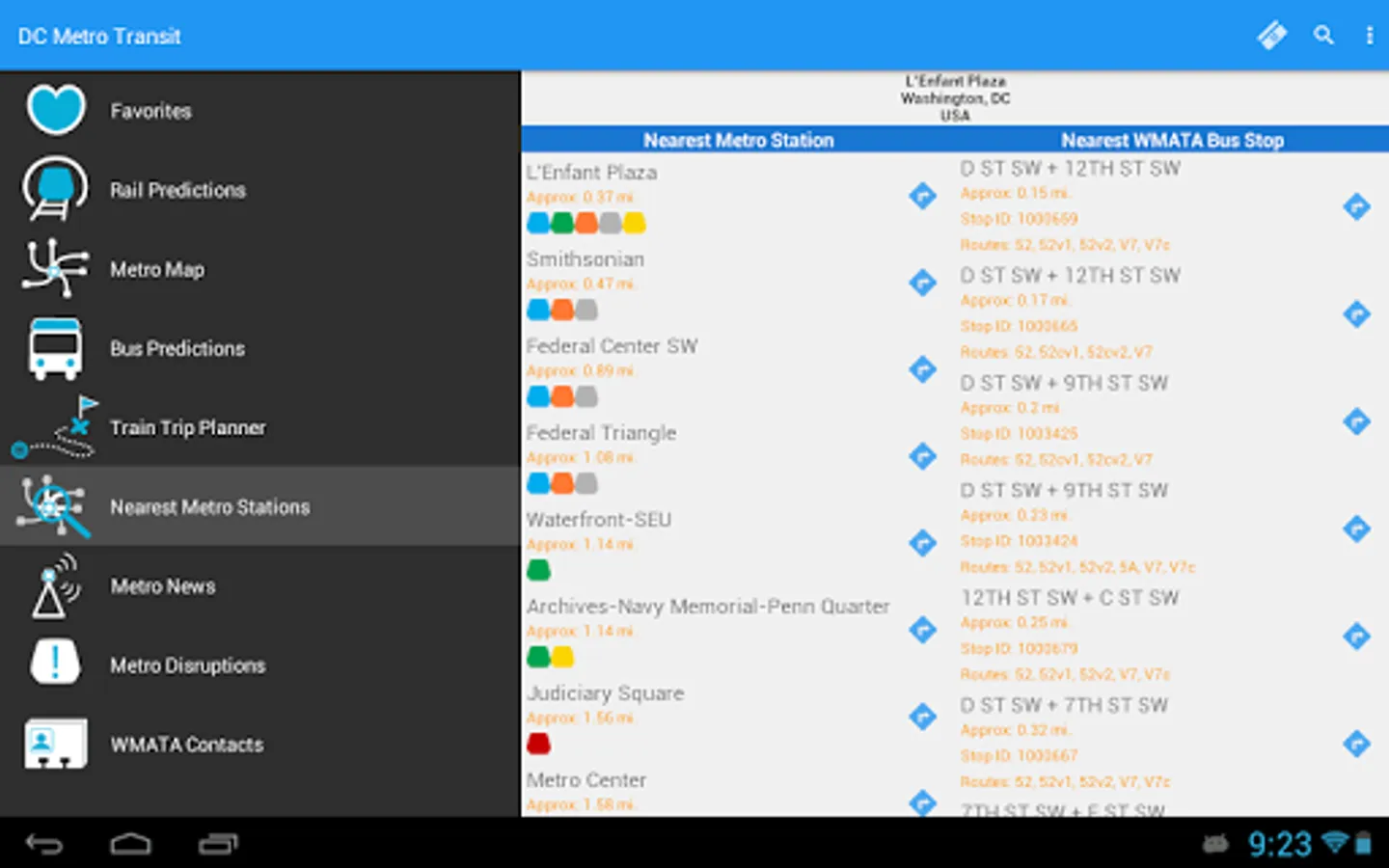This screenshot has width=1389, height=868.
Task: Tap directions icon for 12TH ST SW + C ST SW
Action: (x=1357, y=636)
